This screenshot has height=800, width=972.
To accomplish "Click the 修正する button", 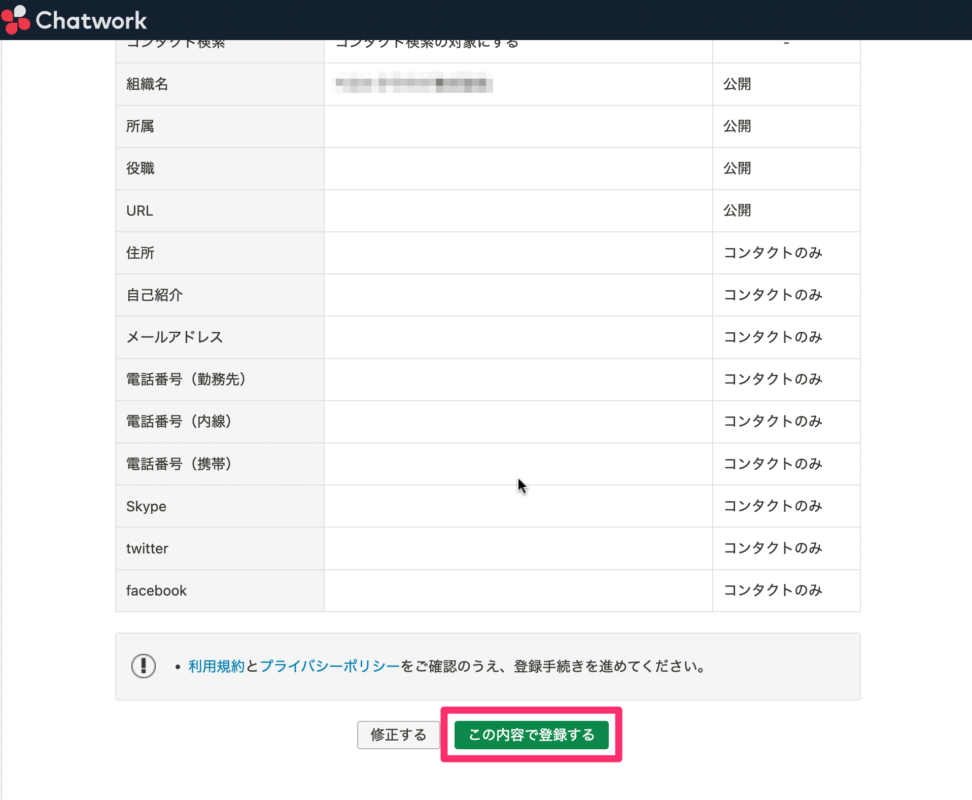I will [x=398, y=735].
